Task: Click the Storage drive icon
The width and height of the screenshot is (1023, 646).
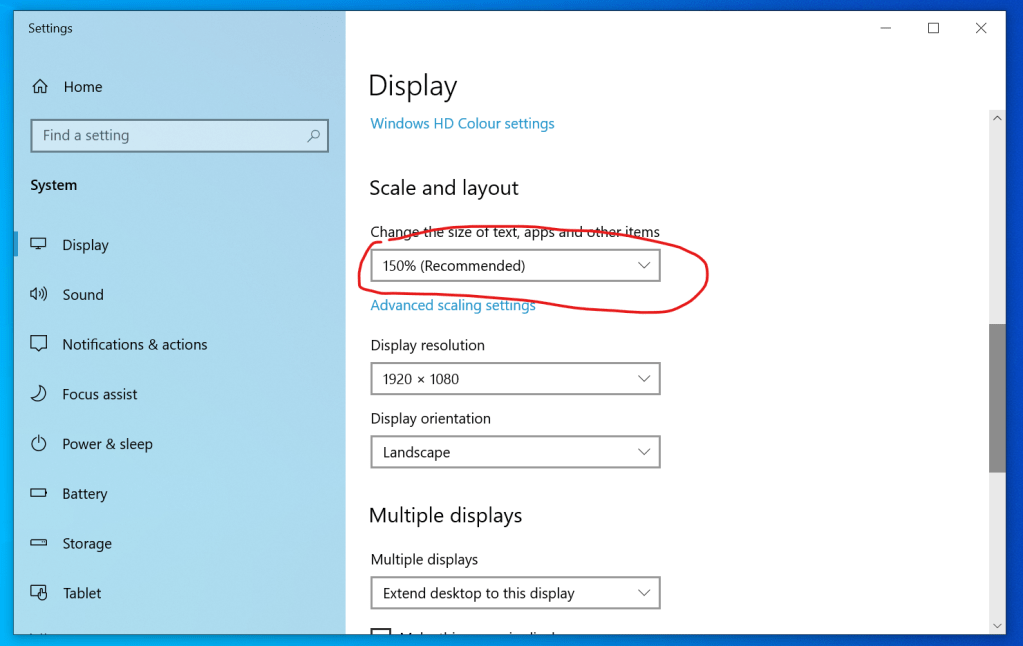Action: [x=39, y=543]
